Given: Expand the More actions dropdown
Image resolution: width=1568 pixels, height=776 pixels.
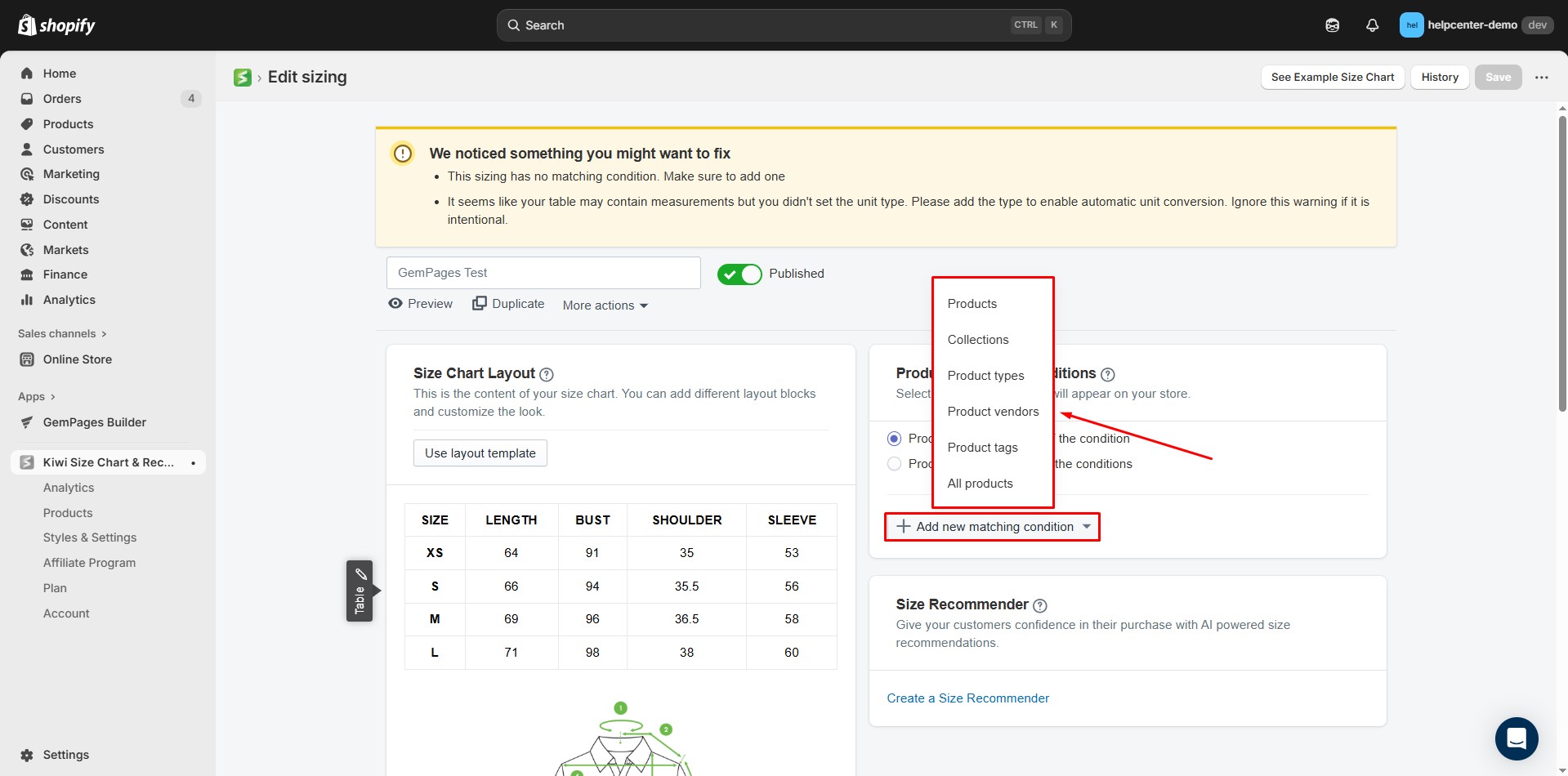Looking at the screenshot, I should pyautogui.click(x=605, y=305).
